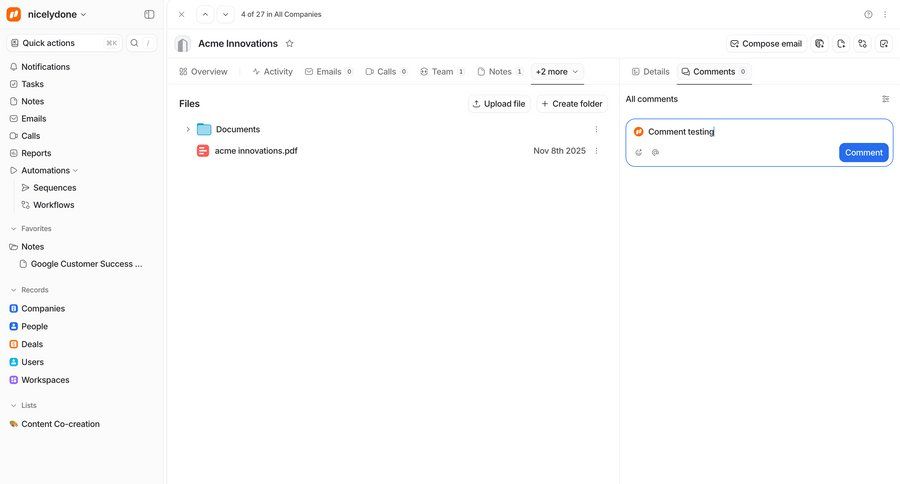
Task: Open comment filter settings icon
Action: 885,99
